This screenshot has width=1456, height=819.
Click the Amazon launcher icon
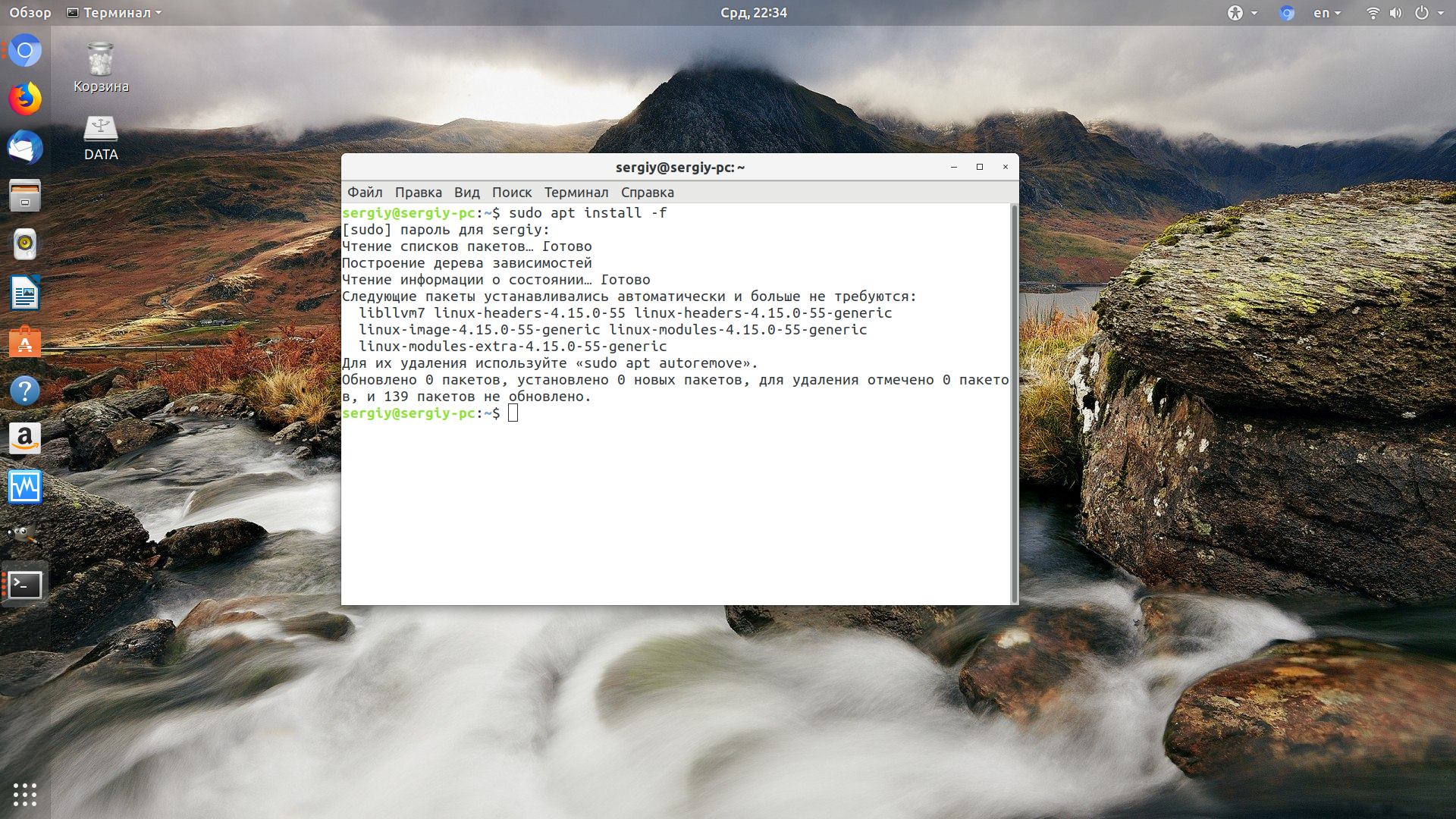[x=25, y=439]
